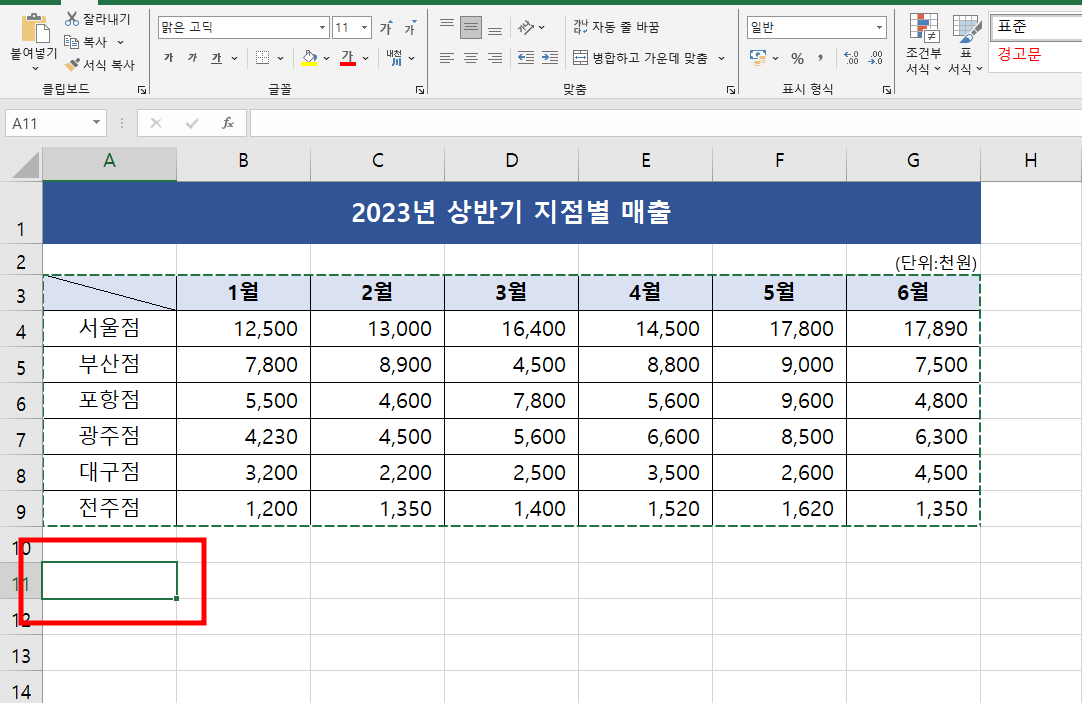Screen dimensions: 1082x703
Task: Apply percent style
Action: 798,58
